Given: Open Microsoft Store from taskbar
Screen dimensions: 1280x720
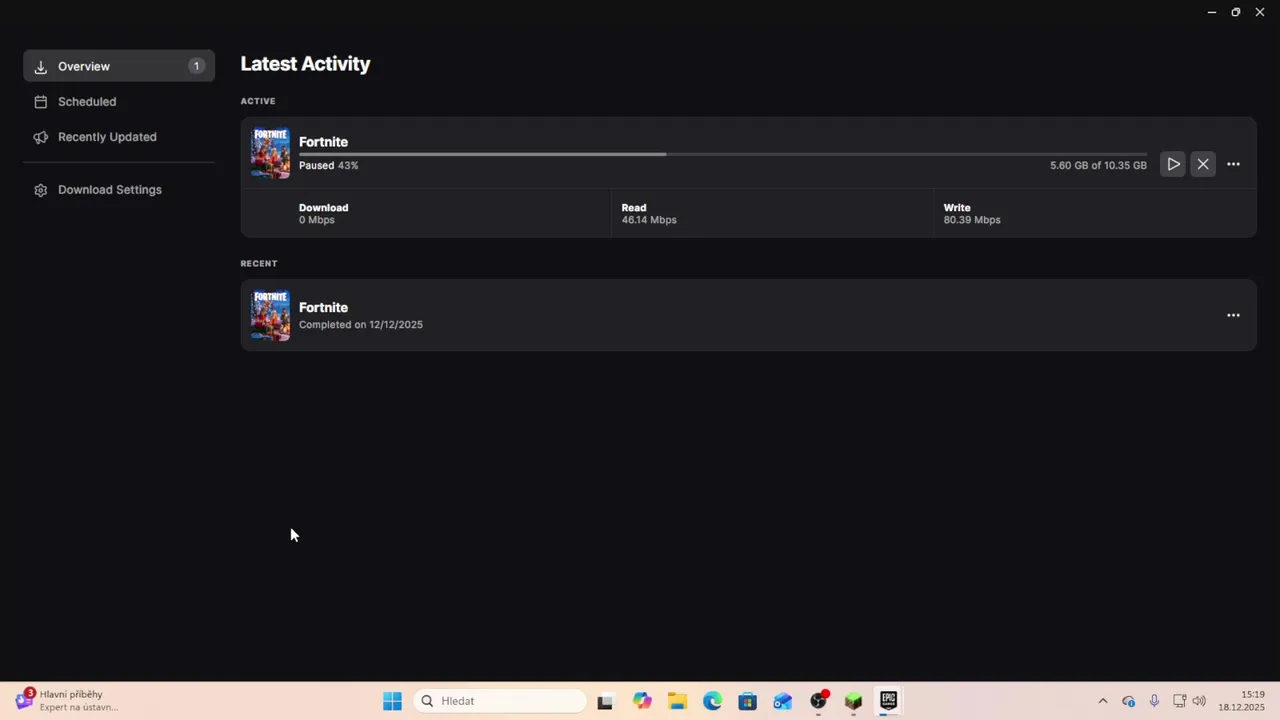Looking at the screenshot, I should tap(747, 701).
